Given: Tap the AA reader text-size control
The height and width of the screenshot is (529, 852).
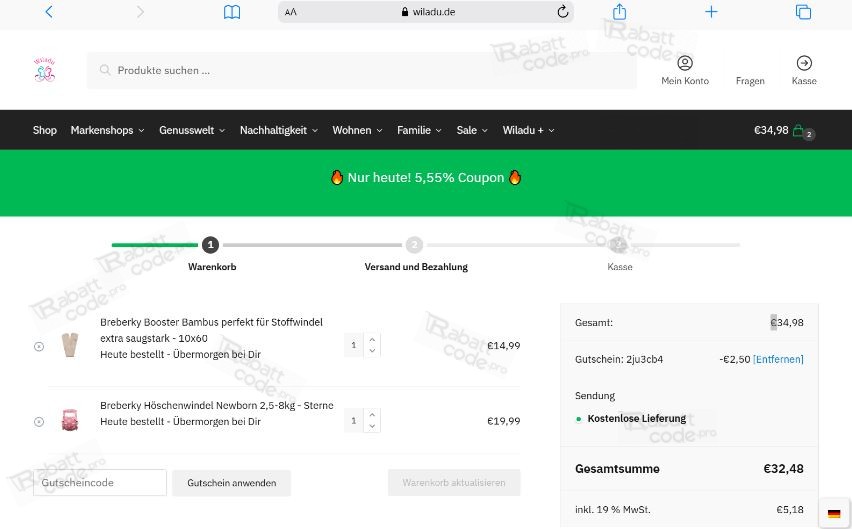Looking at the screenshot, I should [x=291, y=12].
